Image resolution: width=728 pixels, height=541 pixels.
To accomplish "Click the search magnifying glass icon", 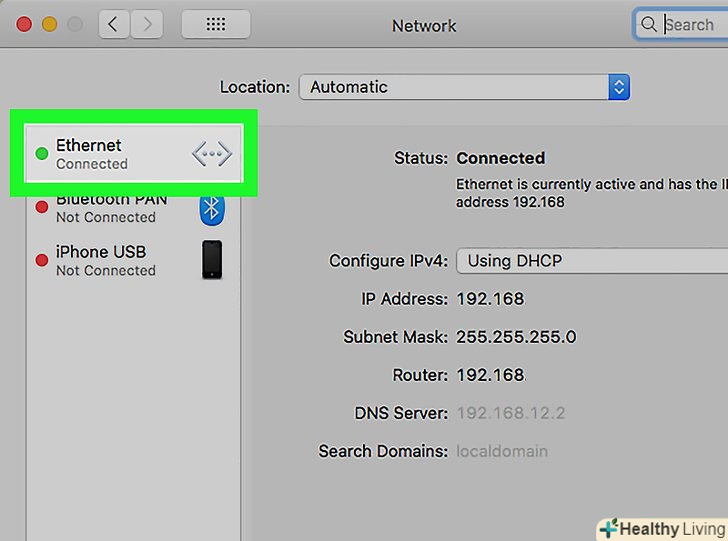I will (650, 24).
